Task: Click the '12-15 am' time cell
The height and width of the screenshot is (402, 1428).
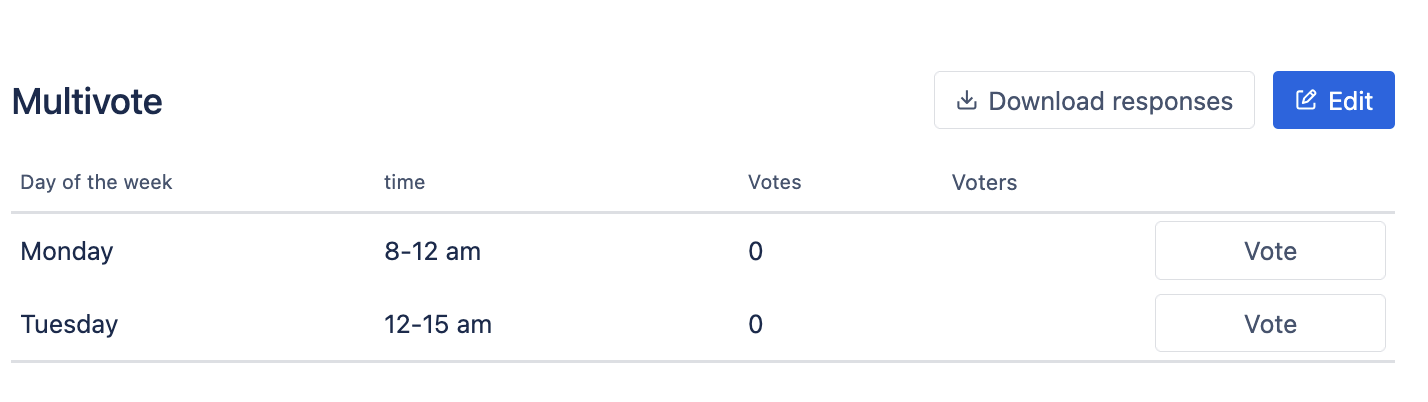Action: pos(437,325)
